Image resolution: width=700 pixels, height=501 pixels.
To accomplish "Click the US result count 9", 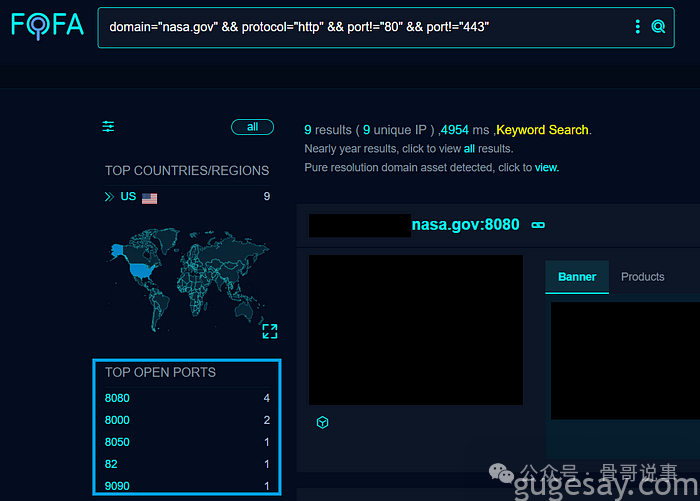I will [x=267, y=196].
